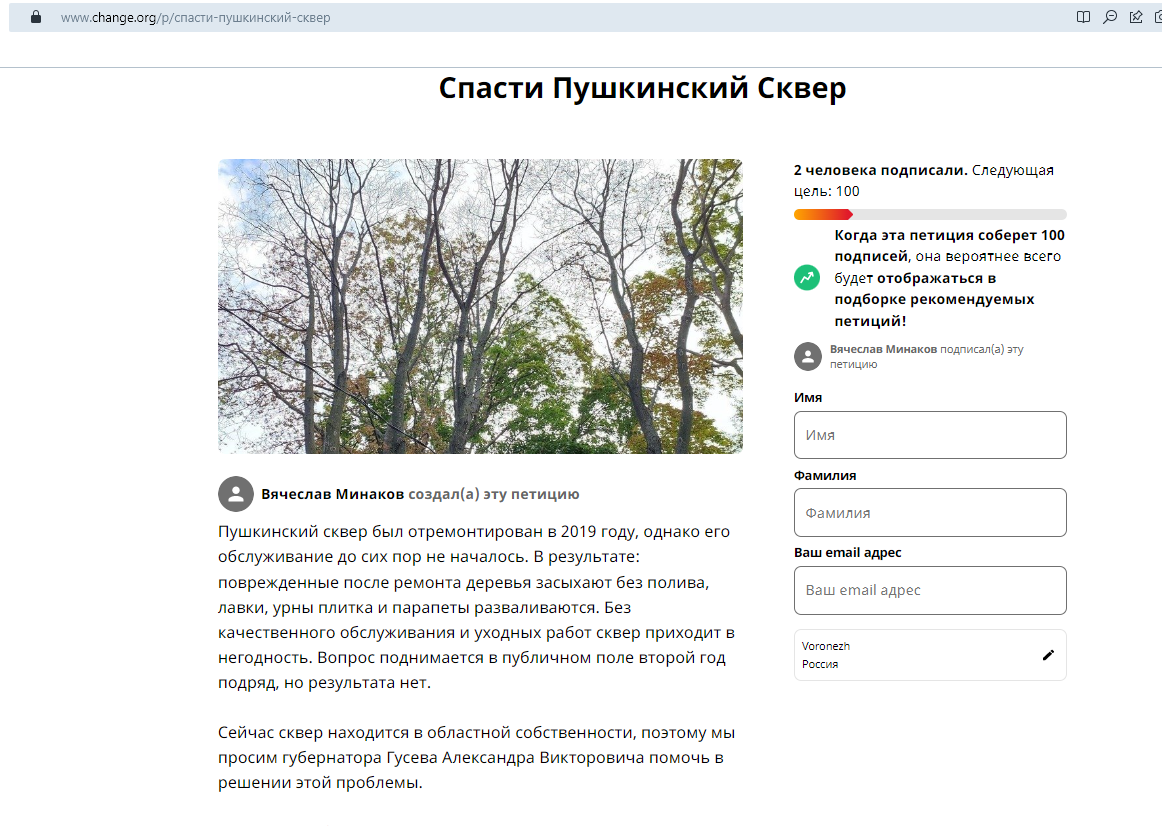Click Вячеслав Минаков avatar beside signature notice

(808, 356)
